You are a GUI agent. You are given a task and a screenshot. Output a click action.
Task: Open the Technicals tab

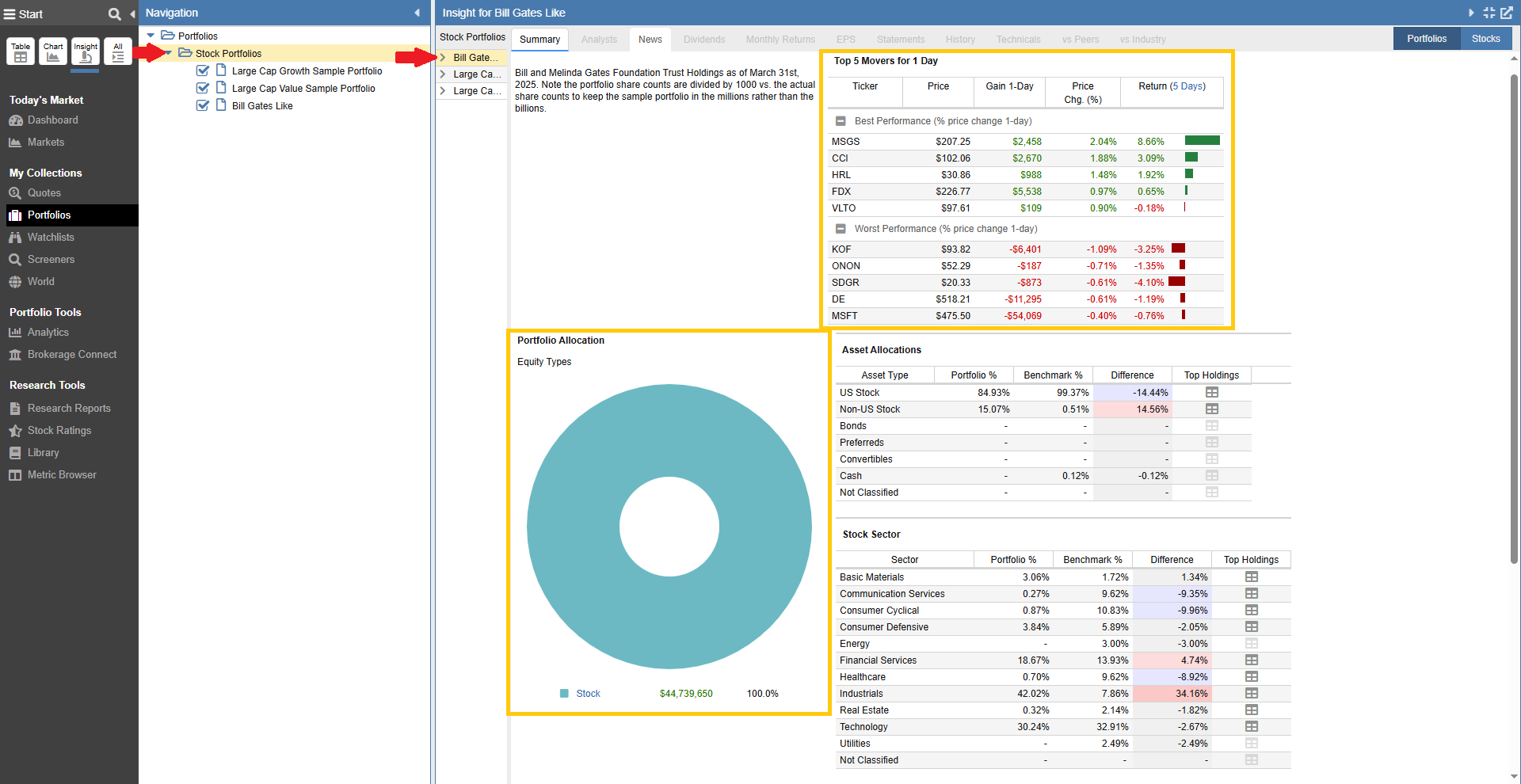1018,40
